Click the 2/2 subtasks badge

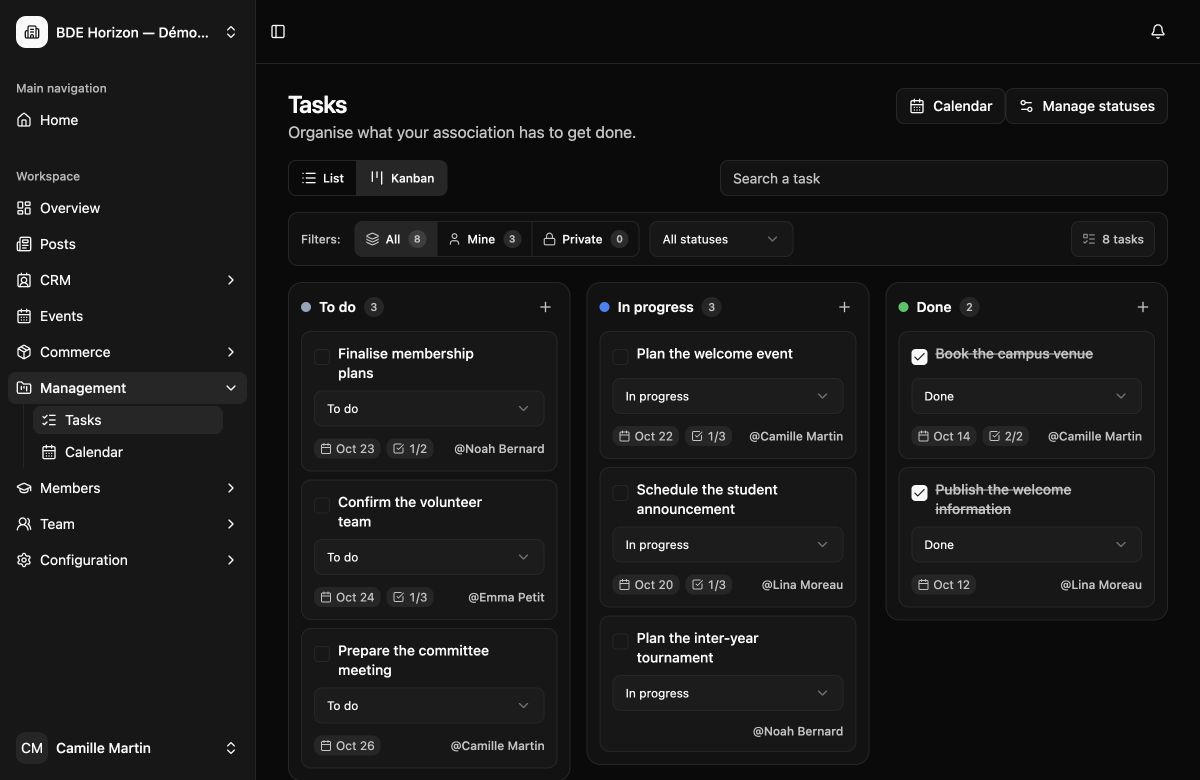1008,436
